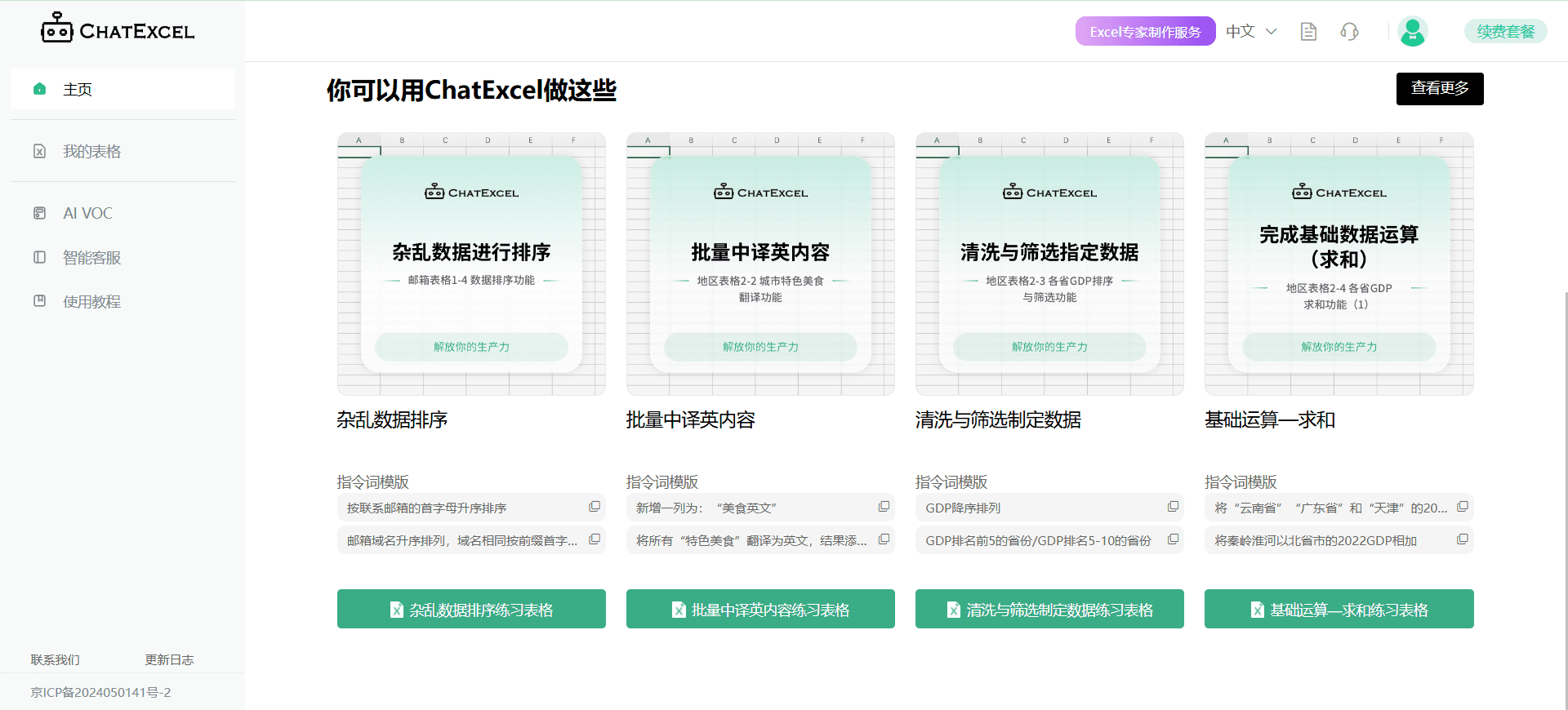Copy the prompt 新增一列为 美食英文

(x=884, y=507)
